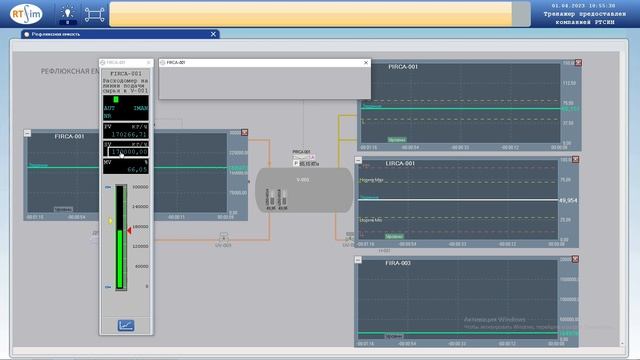The height and width of the screenshot is (360, 640).
Task: Click the lower blue limit marker by bar
Action: [108, 287]
